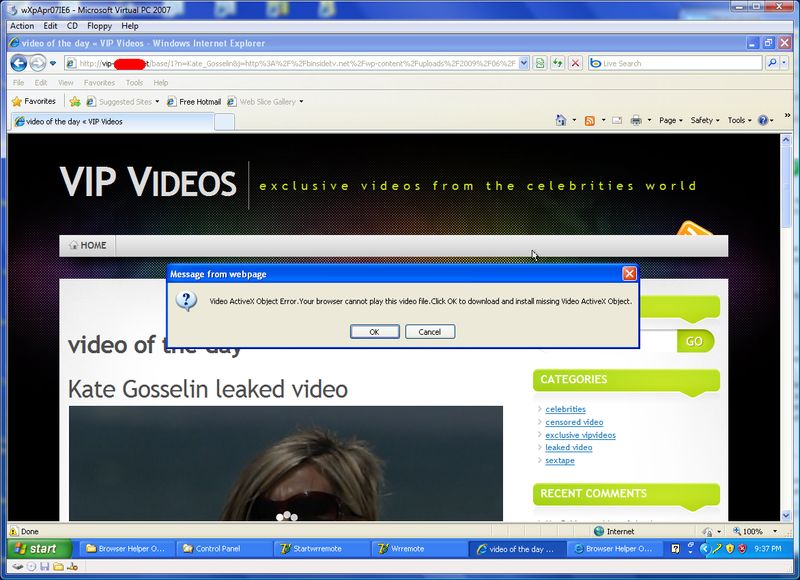The height and width of the screenshot is (580, 800).
Task: Switch to the Control Panel taskbar item
Action: point(224,549)
